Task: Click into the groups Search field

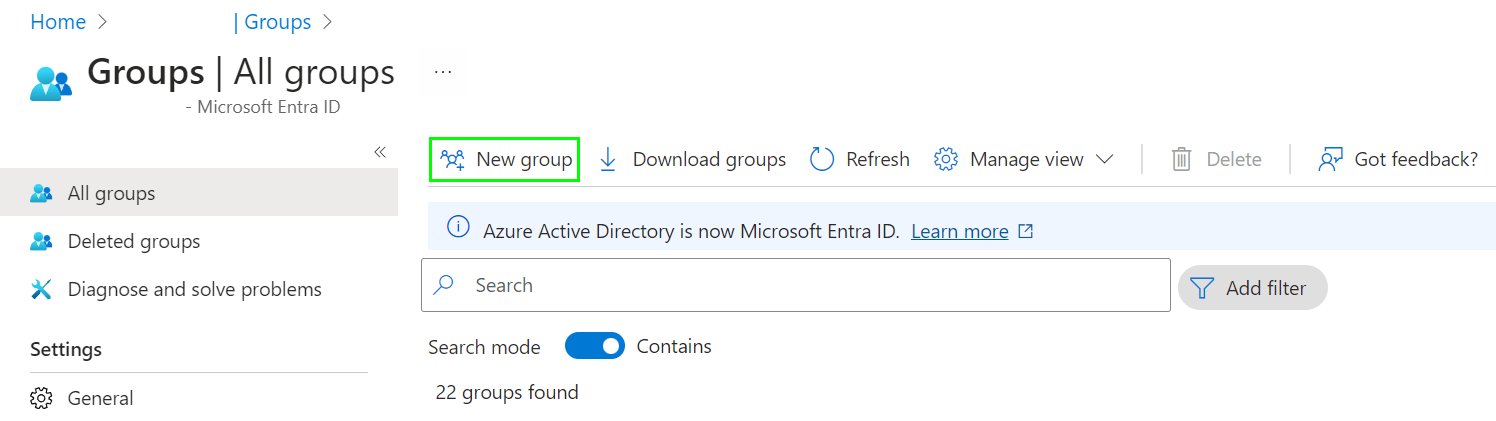Action: (x=810, y=285)
